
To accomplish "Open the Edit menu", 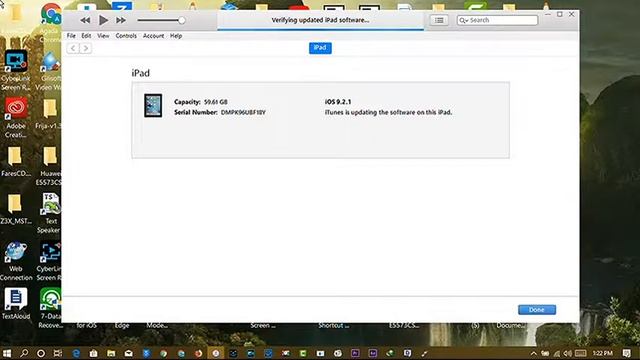I will click(x=86, y=36).
